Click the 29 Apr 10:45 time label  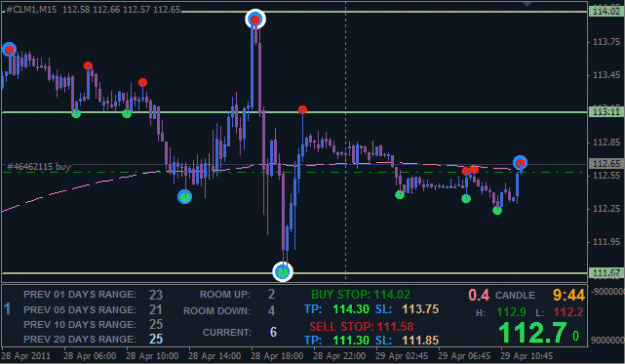[x=527, y=356]
